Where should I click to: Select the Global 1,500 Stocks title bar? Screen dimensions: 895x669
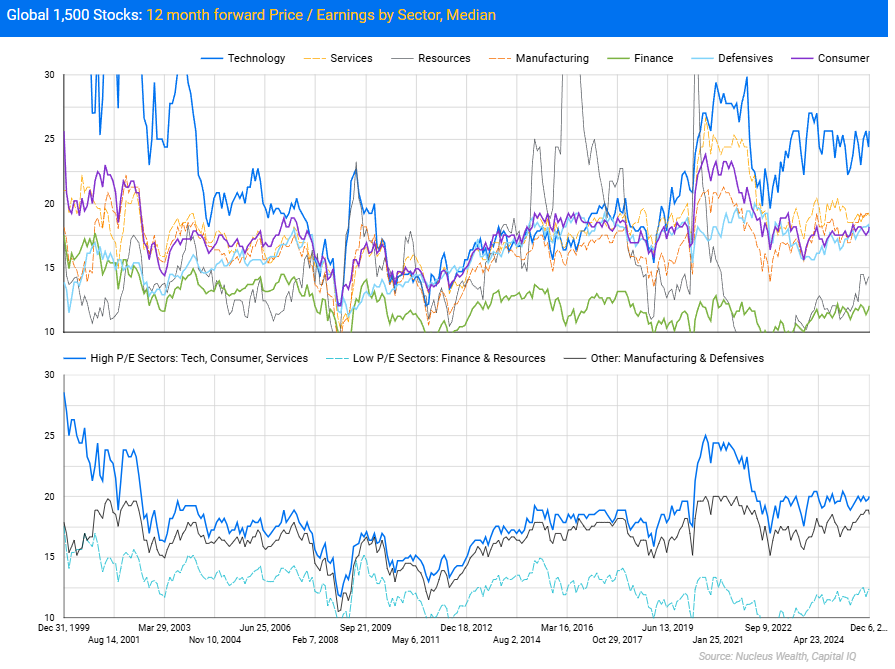[x=73, y=16]
